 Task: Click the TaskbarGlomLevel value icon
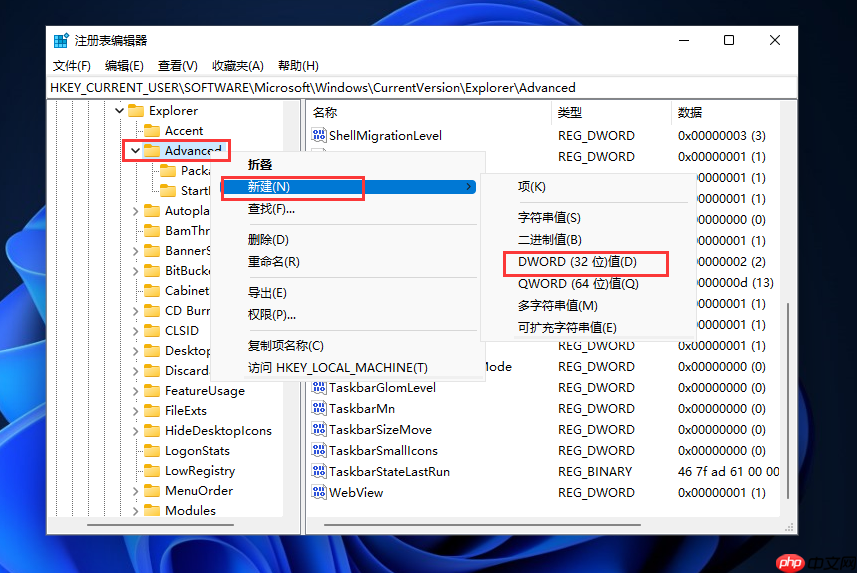click(319, 388)
